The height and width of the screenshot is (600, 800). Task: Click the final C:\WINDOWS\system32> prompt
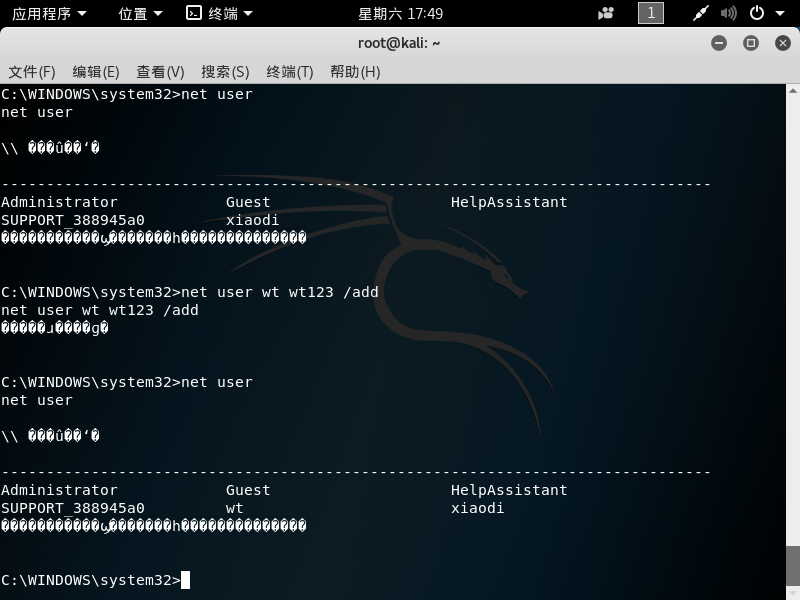tap(91, 581)
